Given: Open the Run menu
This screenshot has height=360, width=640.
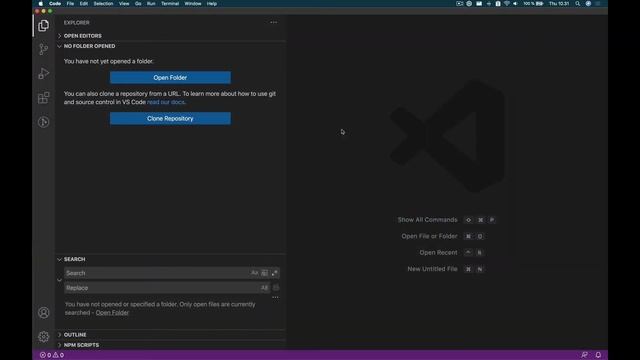Looking at the screenshot, I should 151,4.
